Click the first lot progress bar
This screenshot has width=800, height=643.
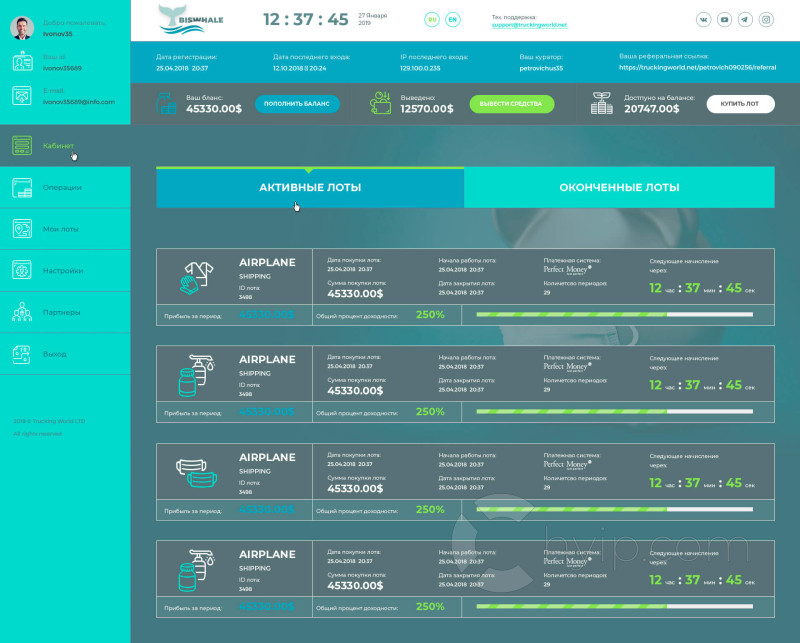click(x=614, y=314)
